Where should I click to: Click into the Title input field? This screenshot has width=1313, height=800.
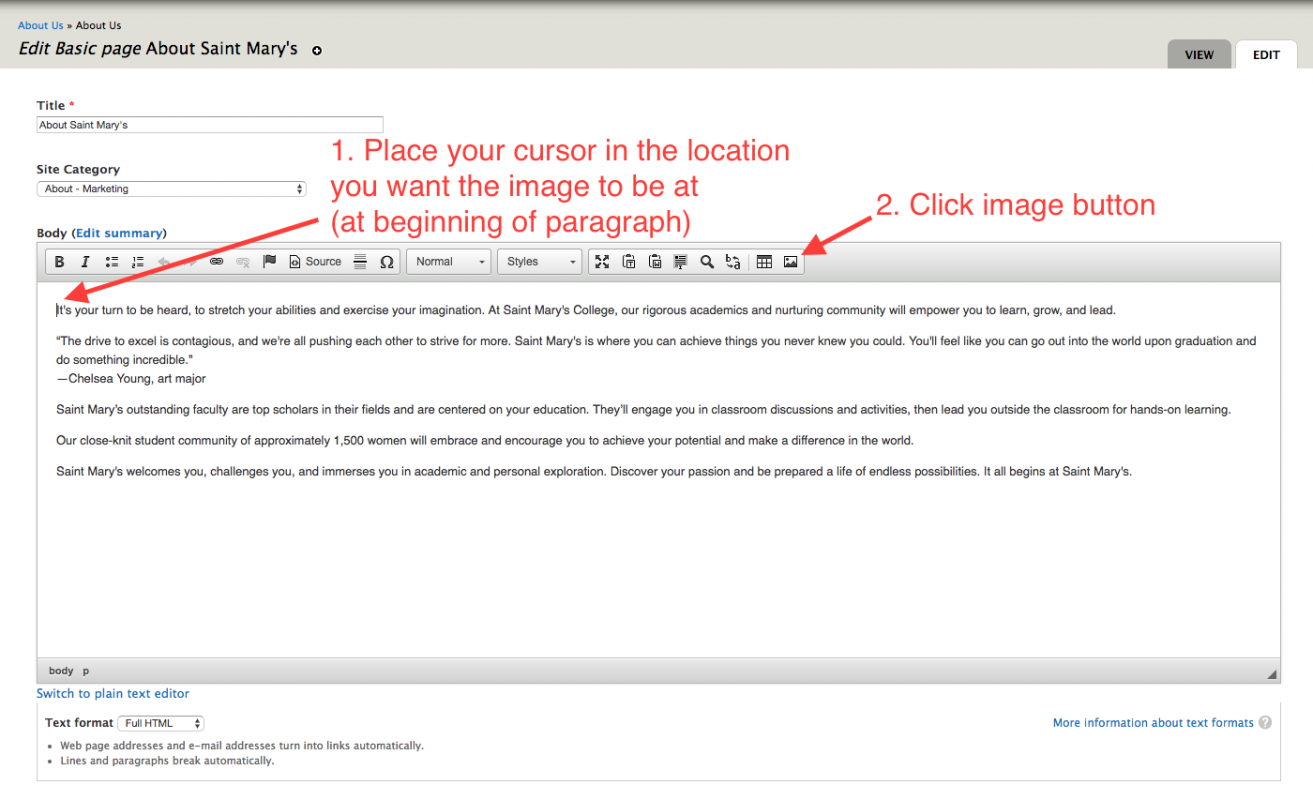210,125
